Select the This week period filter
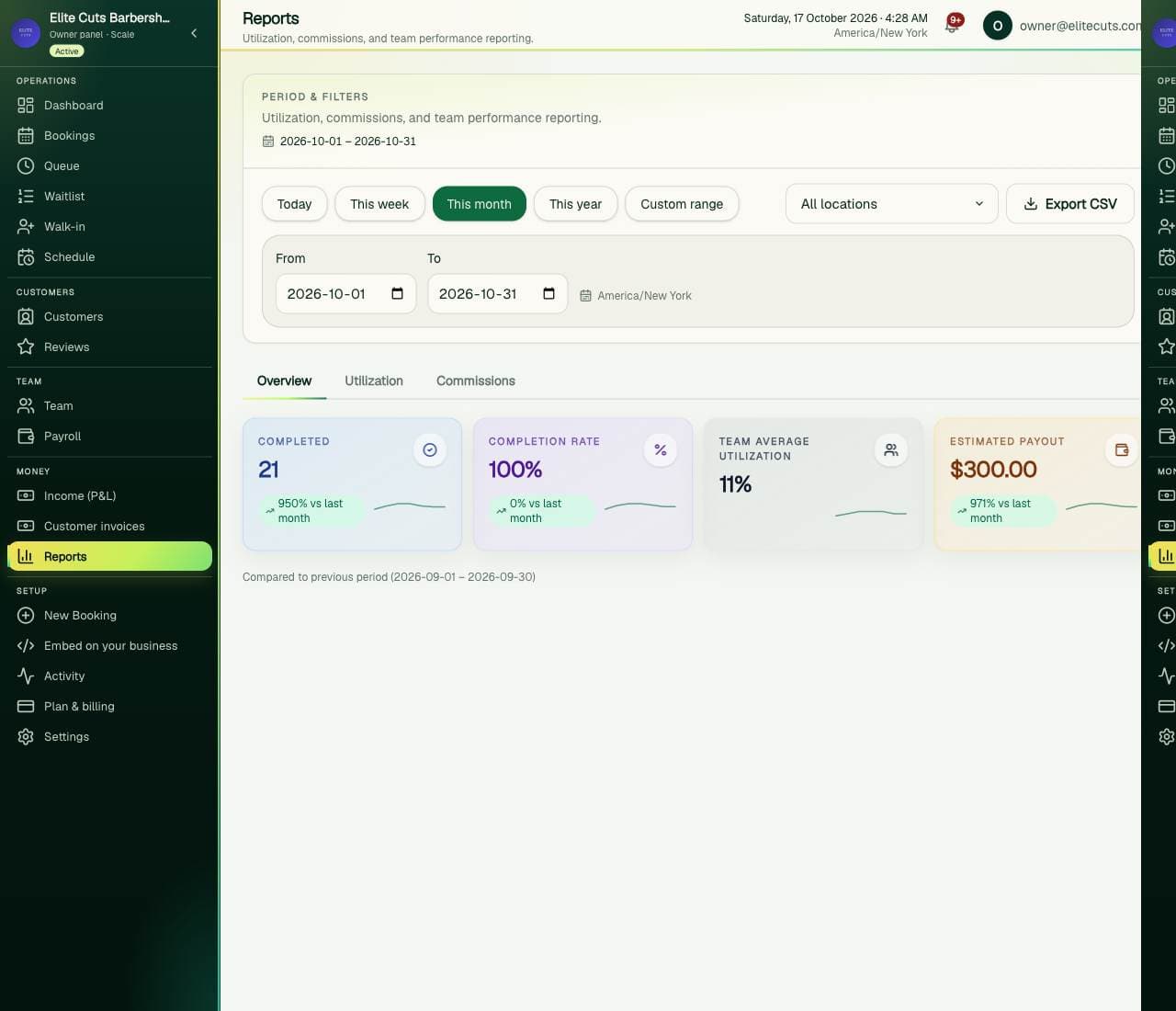 coord(379,204)
